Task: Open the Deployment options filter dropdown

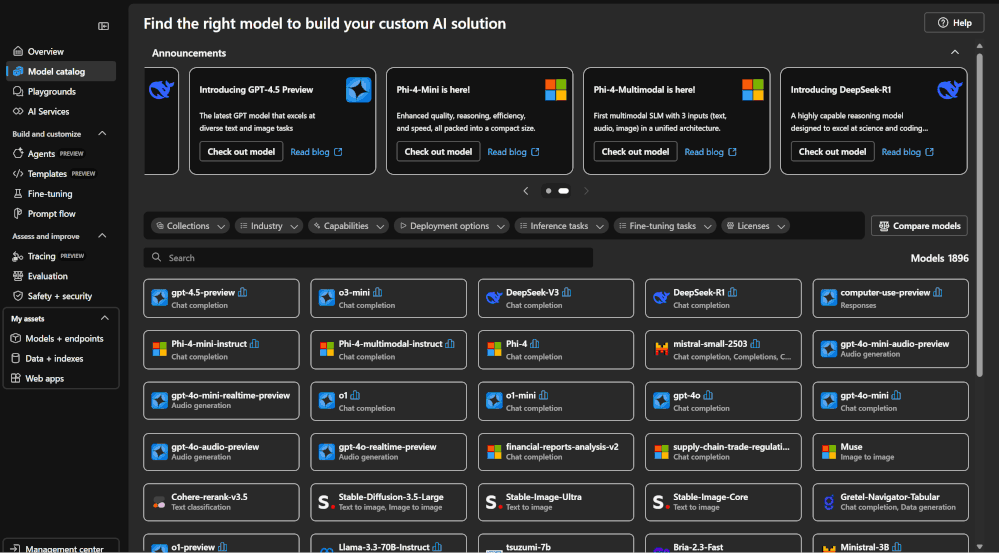Action: pyautogui.click(x=452, y=226)
